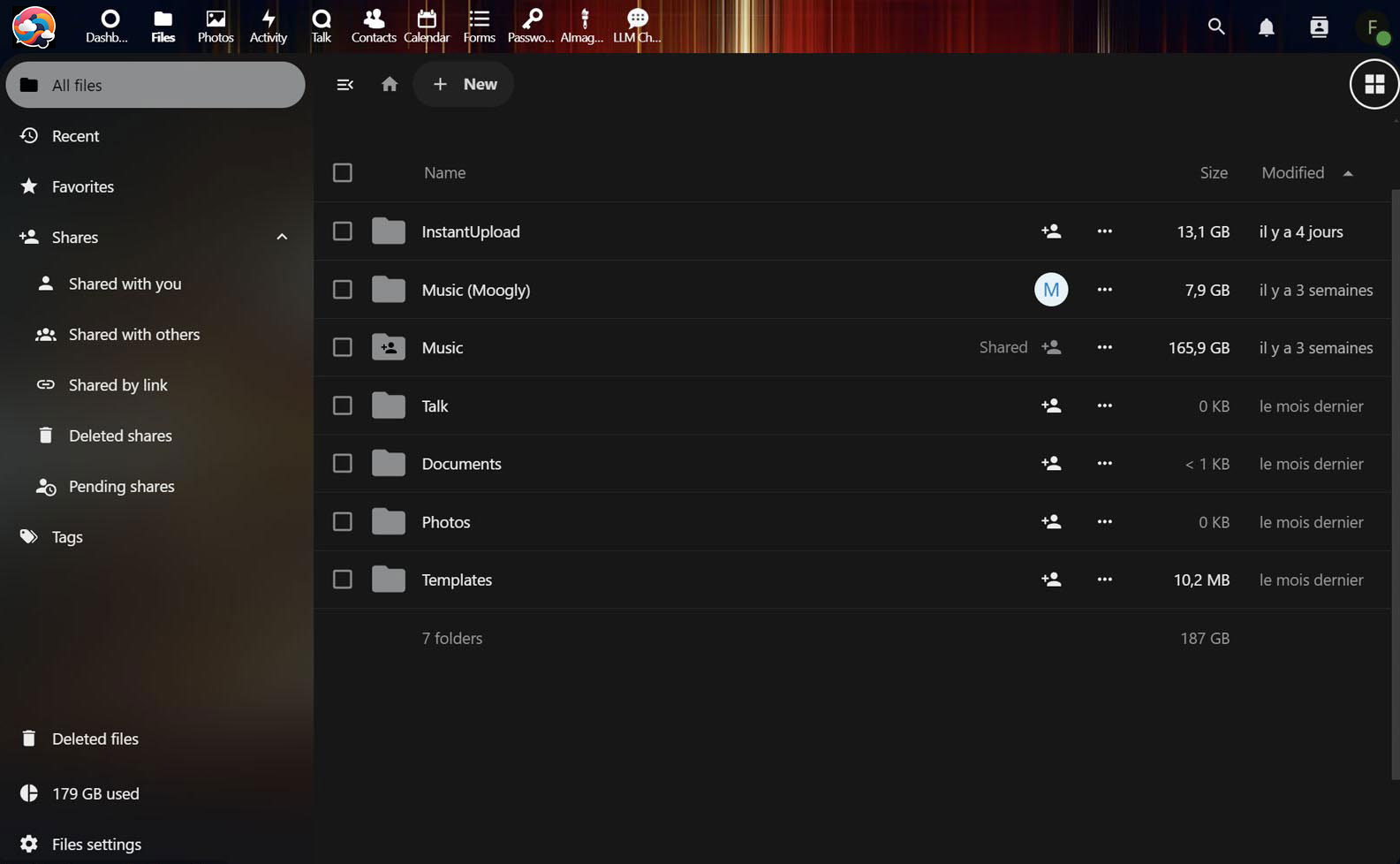Screen dimensions: 1400x864
Task: Share the Talk folder
Action: pos(1051,405)
